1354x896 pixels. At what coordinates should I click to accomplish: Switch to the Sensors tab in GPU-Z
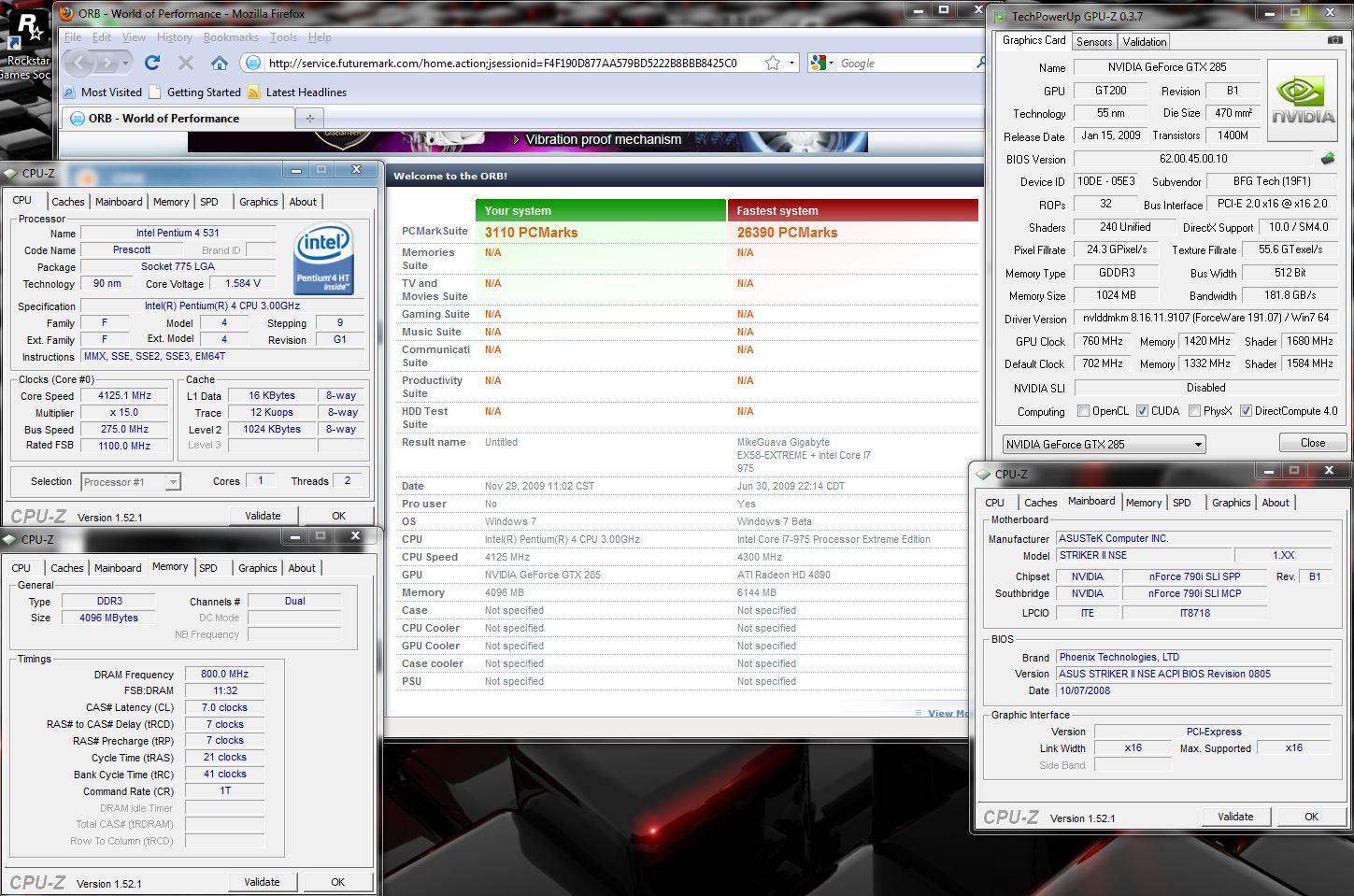[1094, 41]
